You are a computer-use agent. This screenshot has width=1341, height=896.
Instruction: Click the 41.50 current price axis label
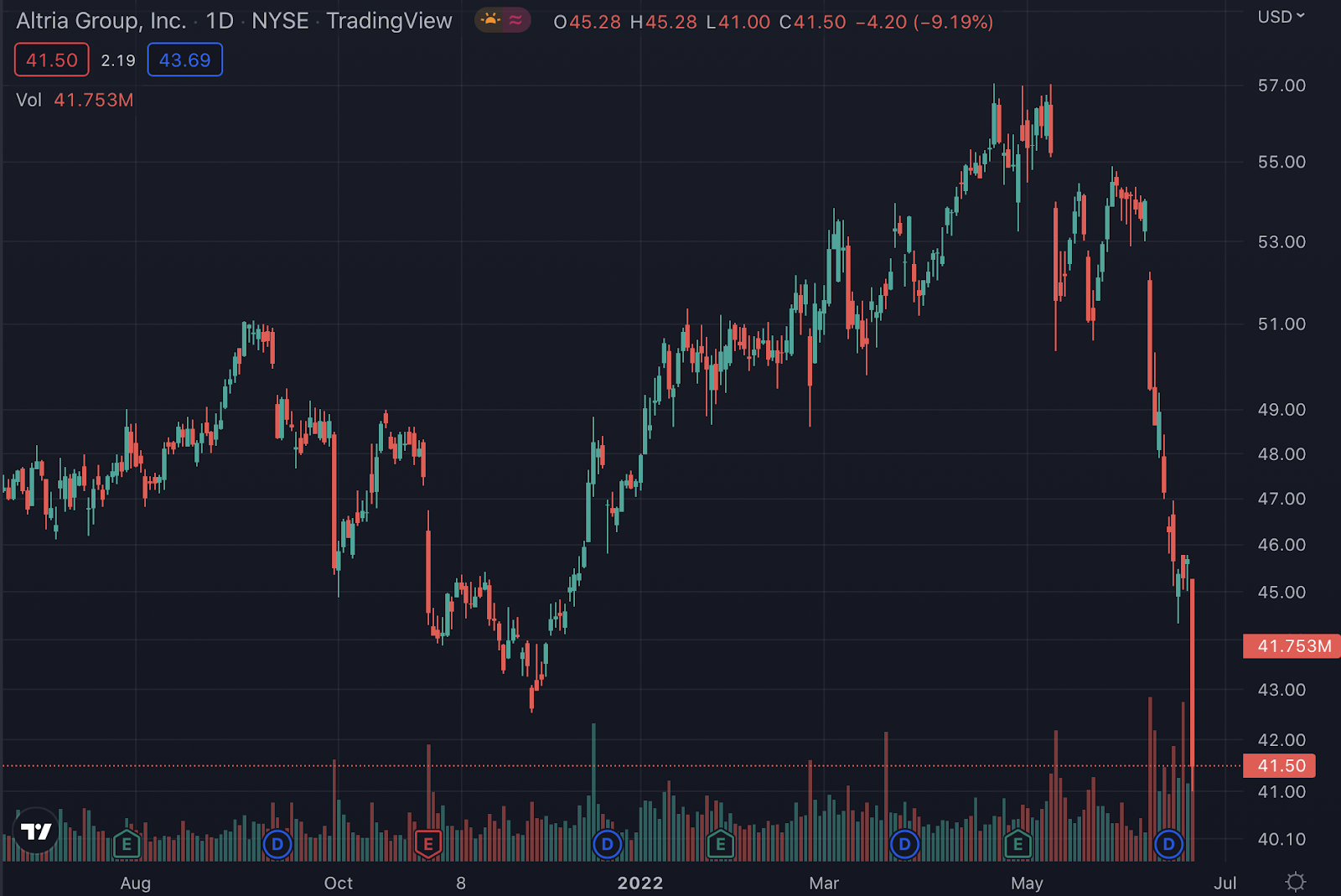coord(1281,765)
